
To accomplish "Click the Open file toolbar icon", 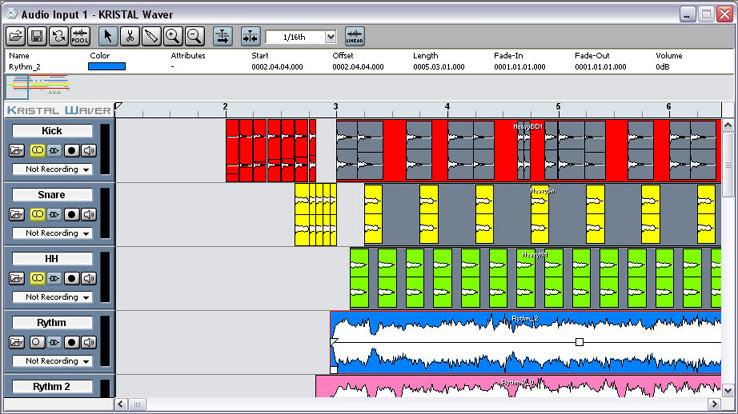I will [16, 36].
